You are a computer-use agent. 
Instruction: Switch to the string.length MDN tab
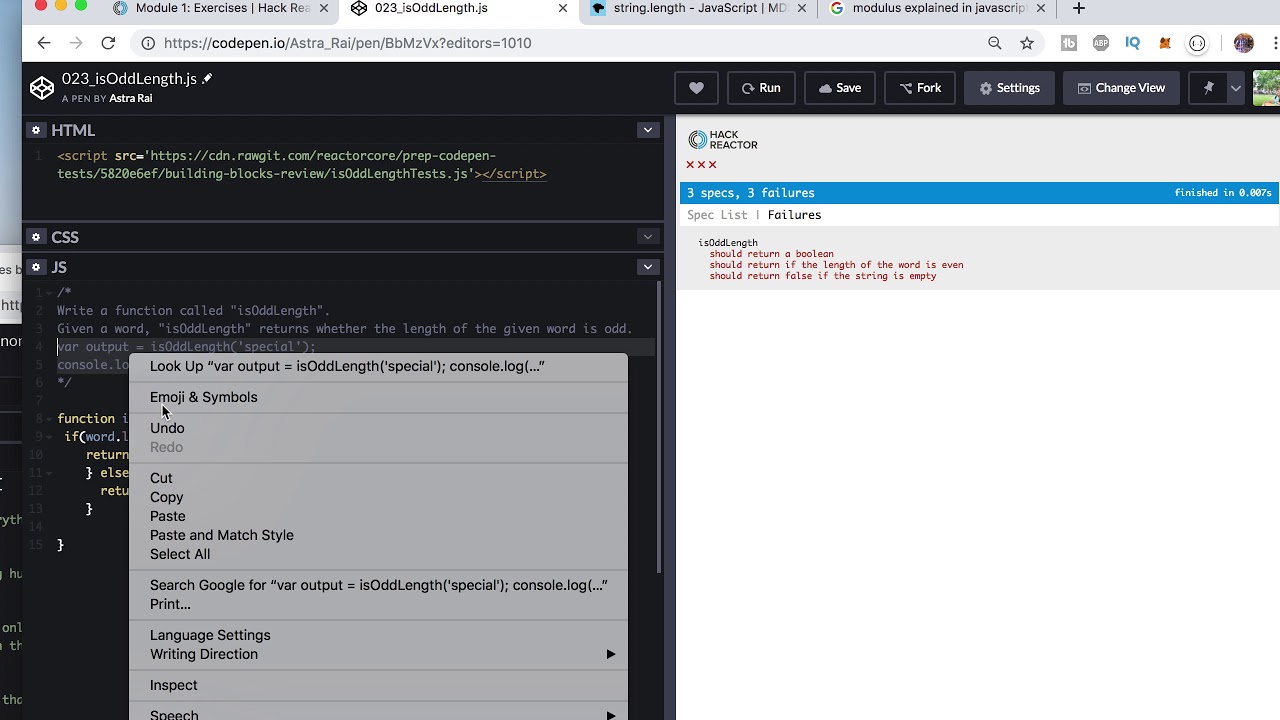(699, 8)
